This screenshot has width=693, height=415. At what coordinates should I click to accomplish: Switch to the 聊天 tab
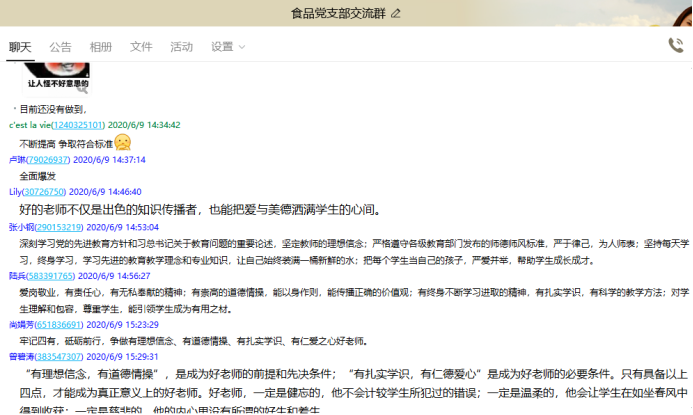[20, 47]
